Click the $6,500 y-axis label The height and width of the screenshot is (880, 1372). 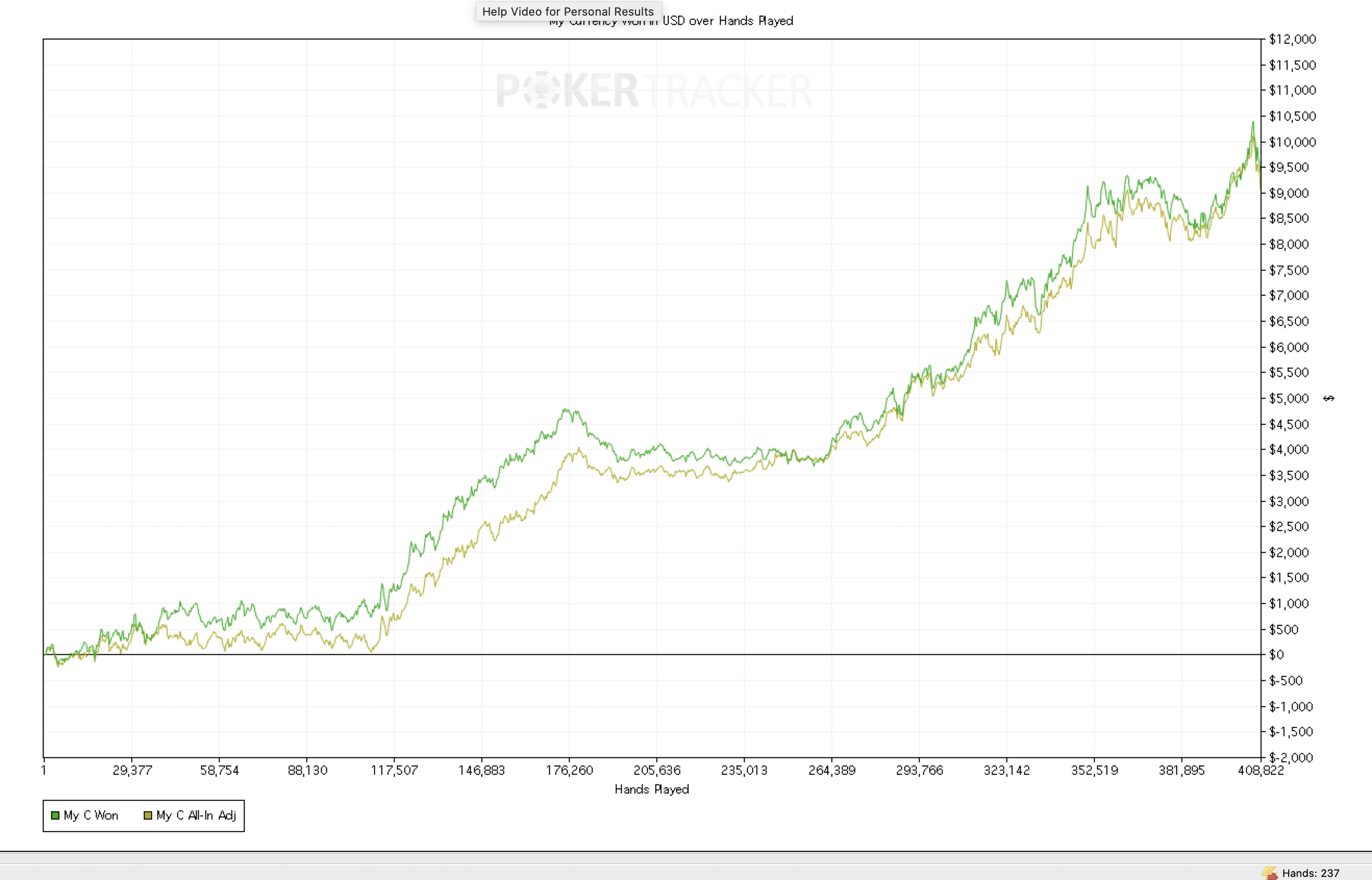coord(1289,321)
